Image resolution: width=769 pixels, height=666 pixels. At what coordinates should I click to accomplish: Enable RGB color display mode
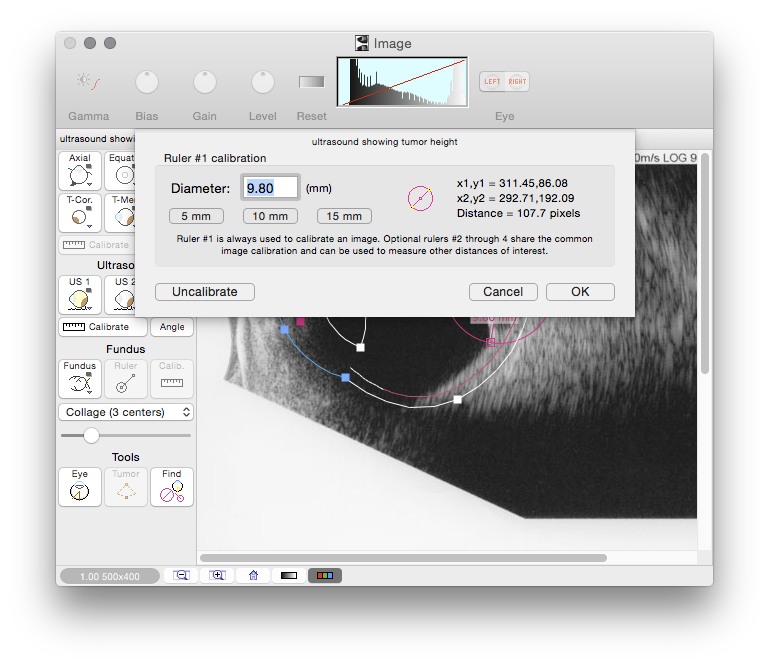coord(325,575)
